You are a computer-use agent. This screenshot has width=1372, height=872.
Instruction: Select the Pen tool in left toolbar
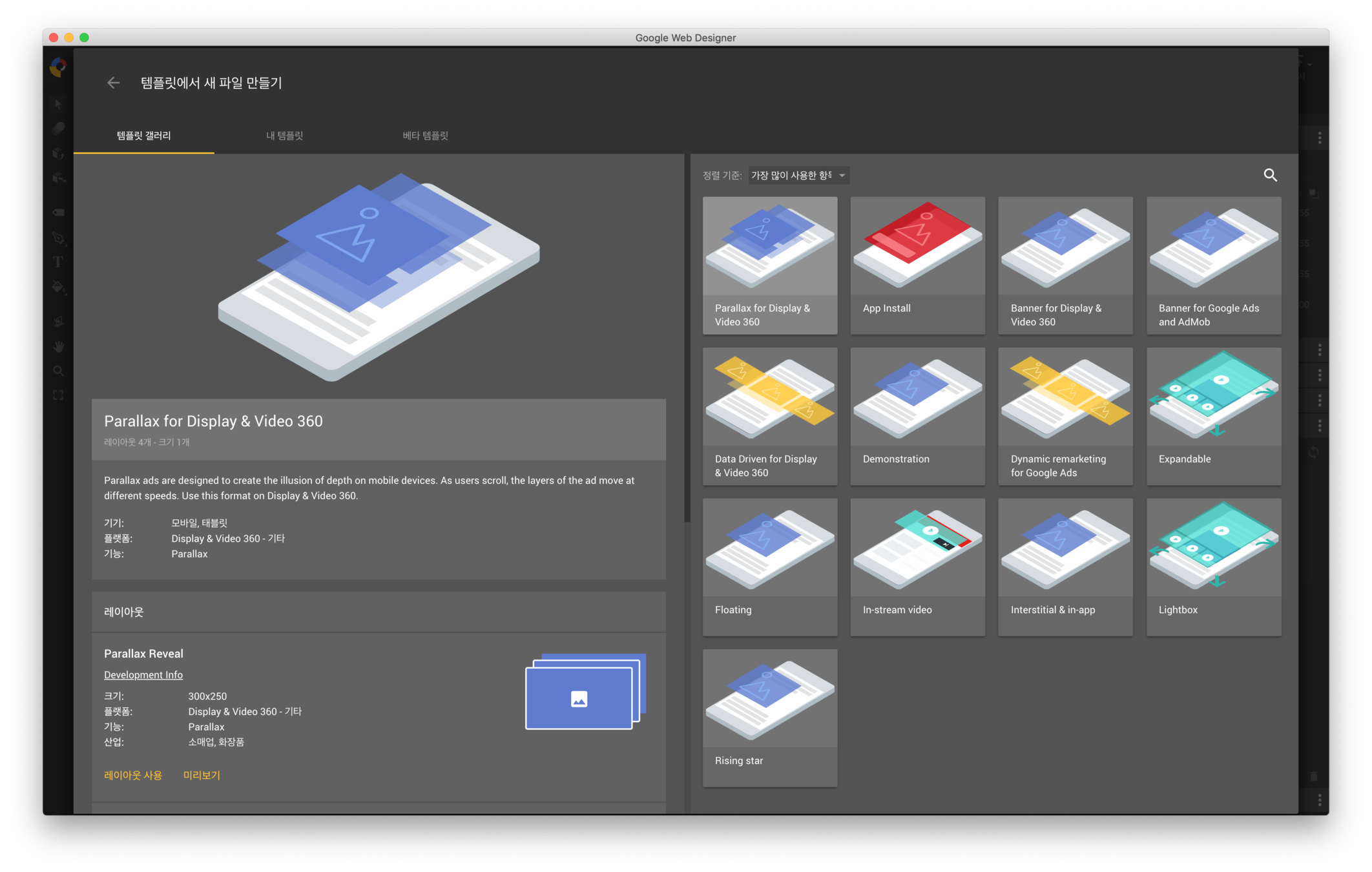[58, 238]
